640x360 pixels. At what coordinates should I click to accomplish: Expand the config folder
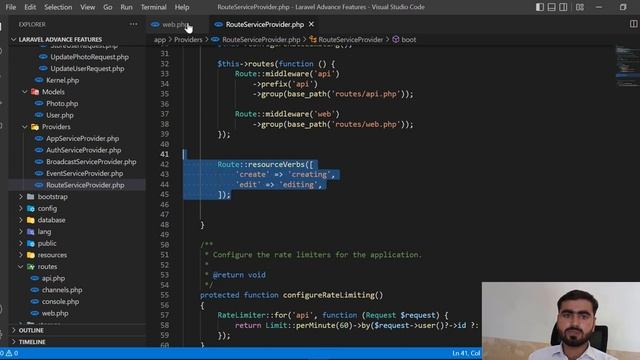click(x=21, y=208)
